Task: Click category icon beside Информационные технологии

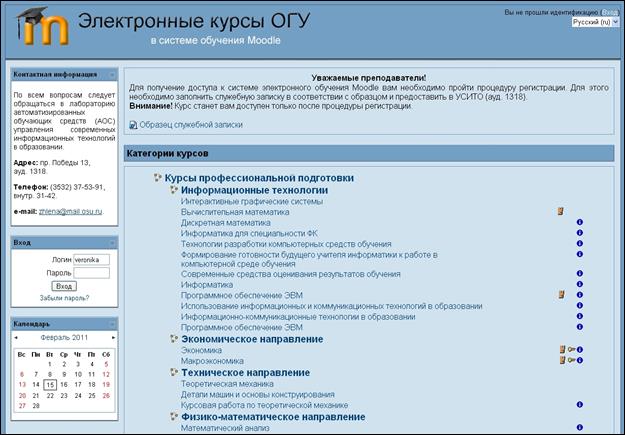Action: coord(174,190)
